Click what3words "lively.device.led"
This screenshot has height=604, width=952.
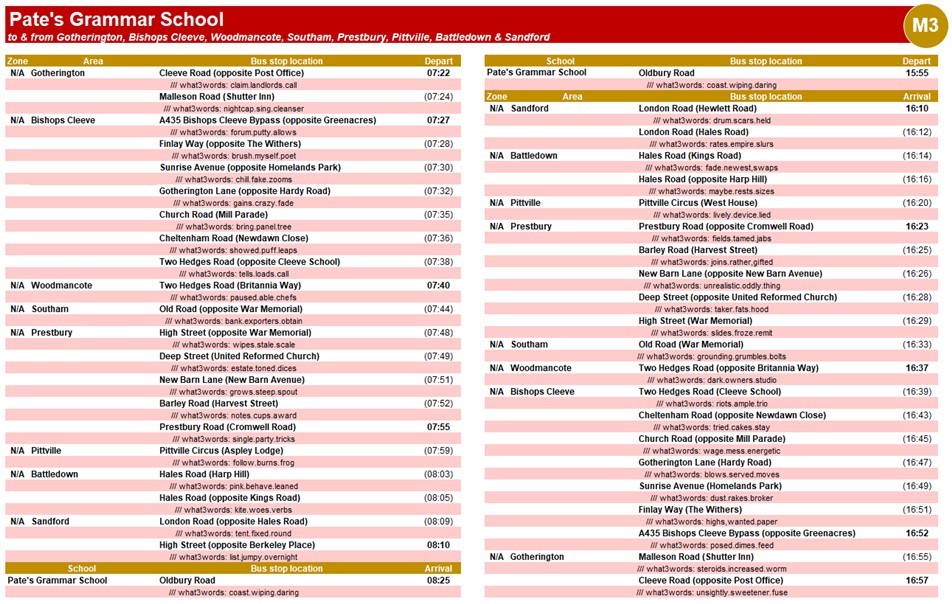742,215
